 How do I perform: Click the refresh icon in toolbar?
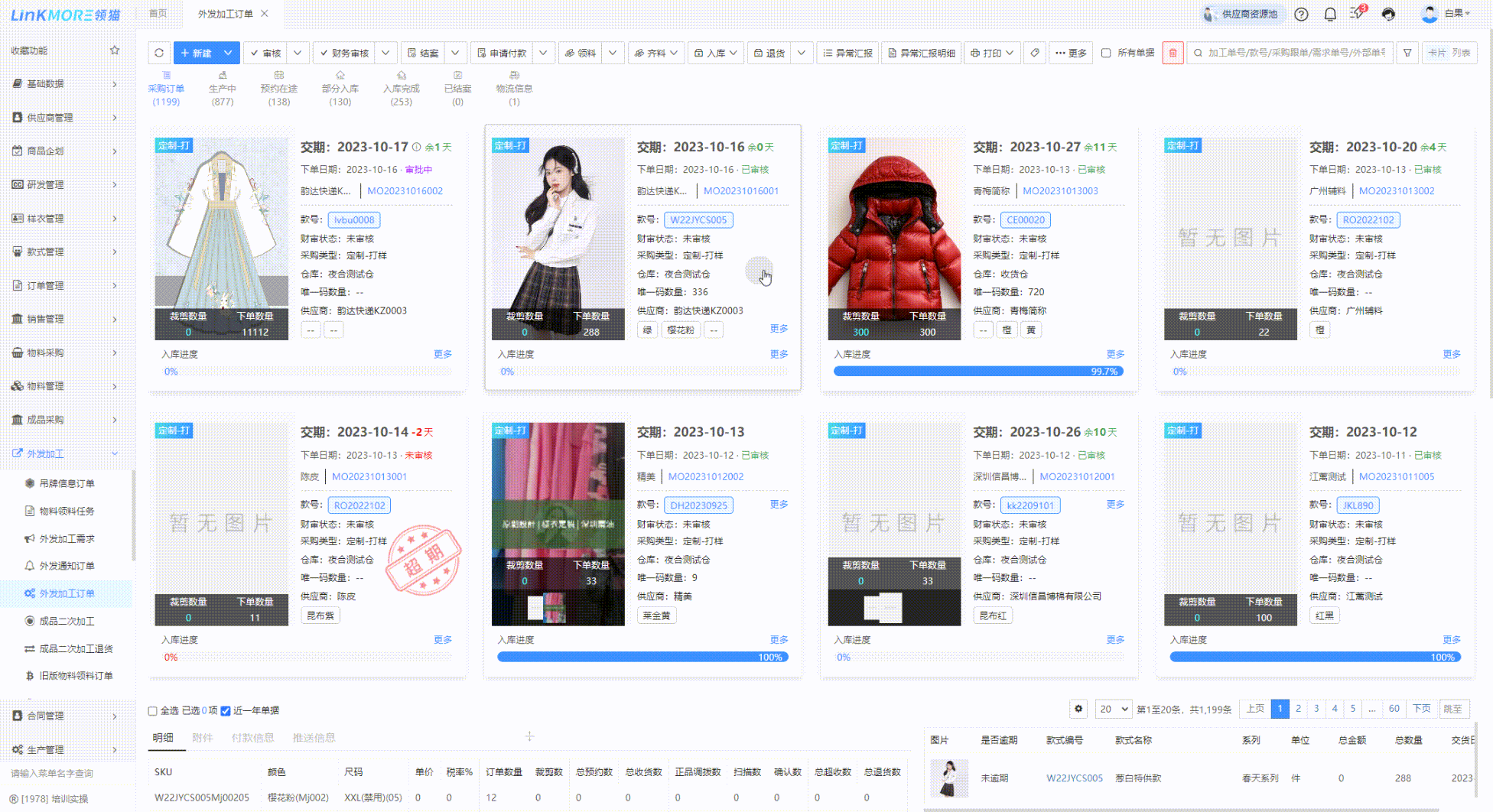point(159,53)
